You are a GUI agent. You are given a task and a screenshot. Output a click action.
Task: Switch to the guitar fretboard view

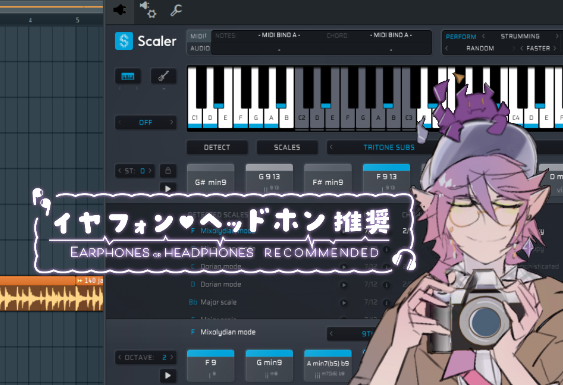[163, 76]
